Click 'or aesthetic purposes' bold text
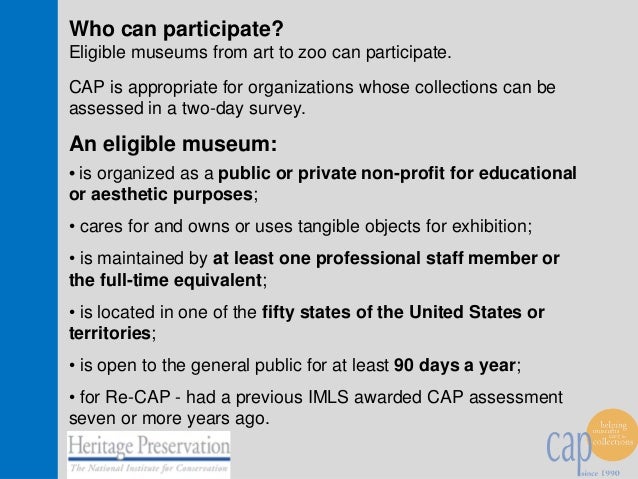Screen dimensions: 638x479 [161, 194]
